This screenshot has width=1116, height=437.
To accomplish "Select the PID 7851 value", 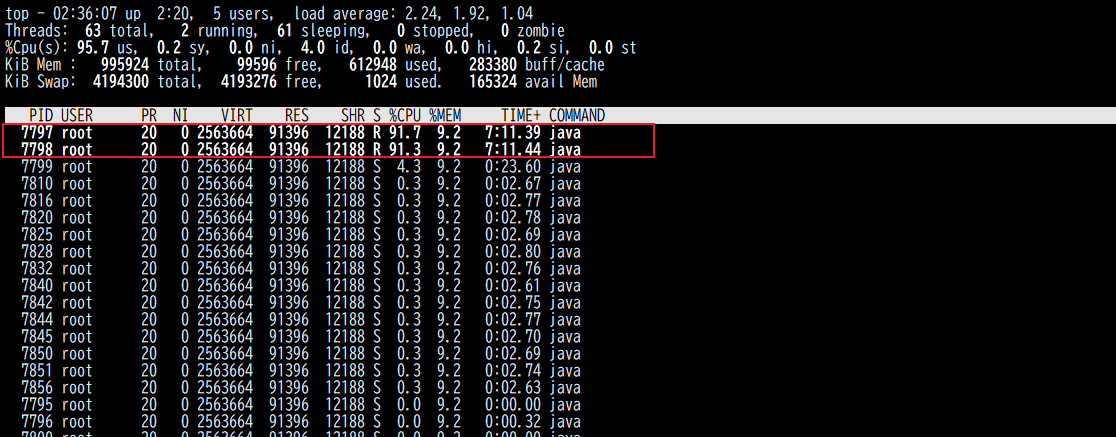I will coord(37,371).
